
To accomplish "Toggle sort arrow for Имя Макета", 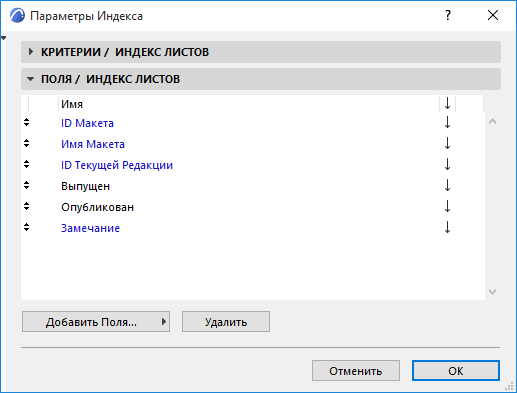I will (447, 143).
